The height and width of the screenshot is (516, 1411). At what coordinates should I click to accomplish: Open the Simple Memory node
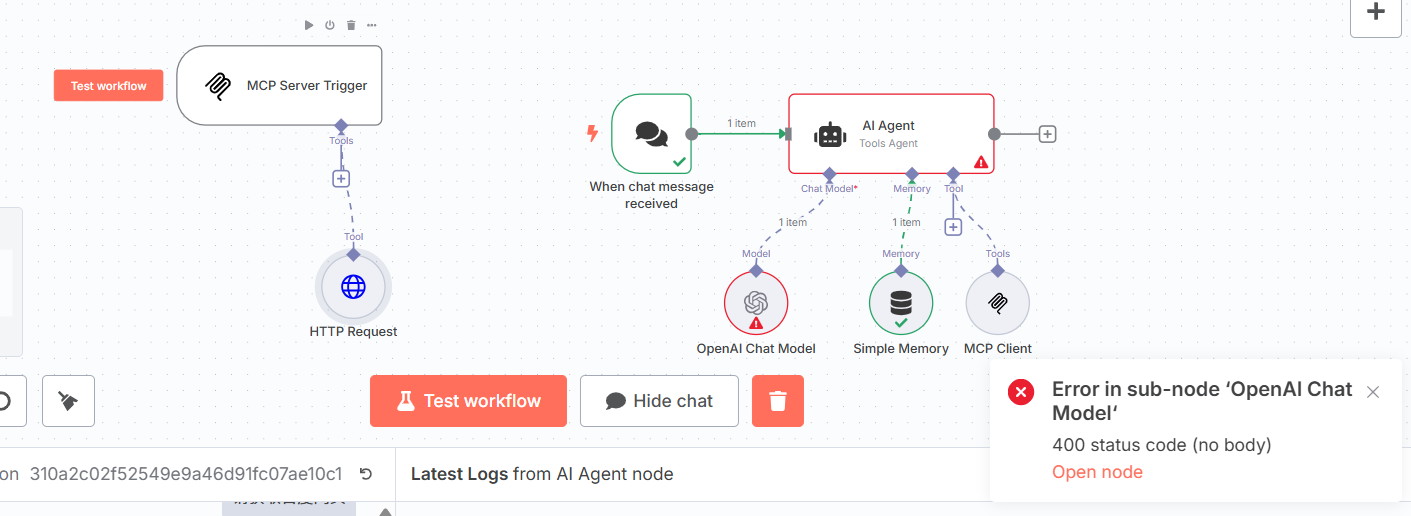click(901, 304)
